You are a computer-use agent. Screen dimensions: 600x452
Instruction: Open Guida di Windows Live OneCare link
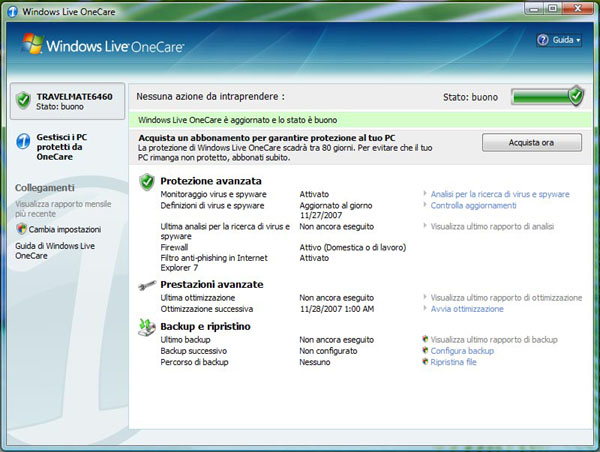(x=55, y=251)
